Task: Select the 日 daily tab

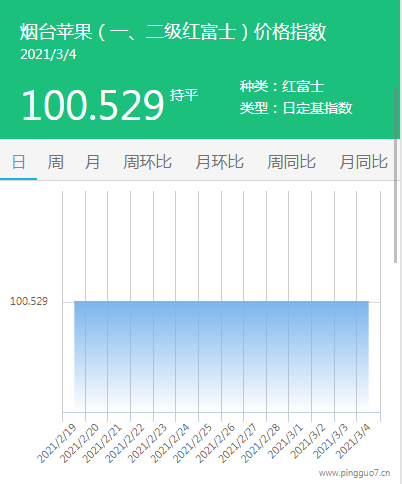Action: pyautogui.click(x=18, y=162)
